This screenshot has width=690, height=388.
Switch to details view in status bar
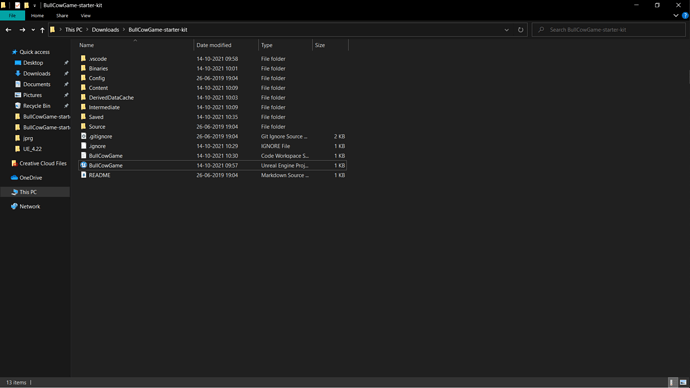pyautogui.click(x=672, y=382)
